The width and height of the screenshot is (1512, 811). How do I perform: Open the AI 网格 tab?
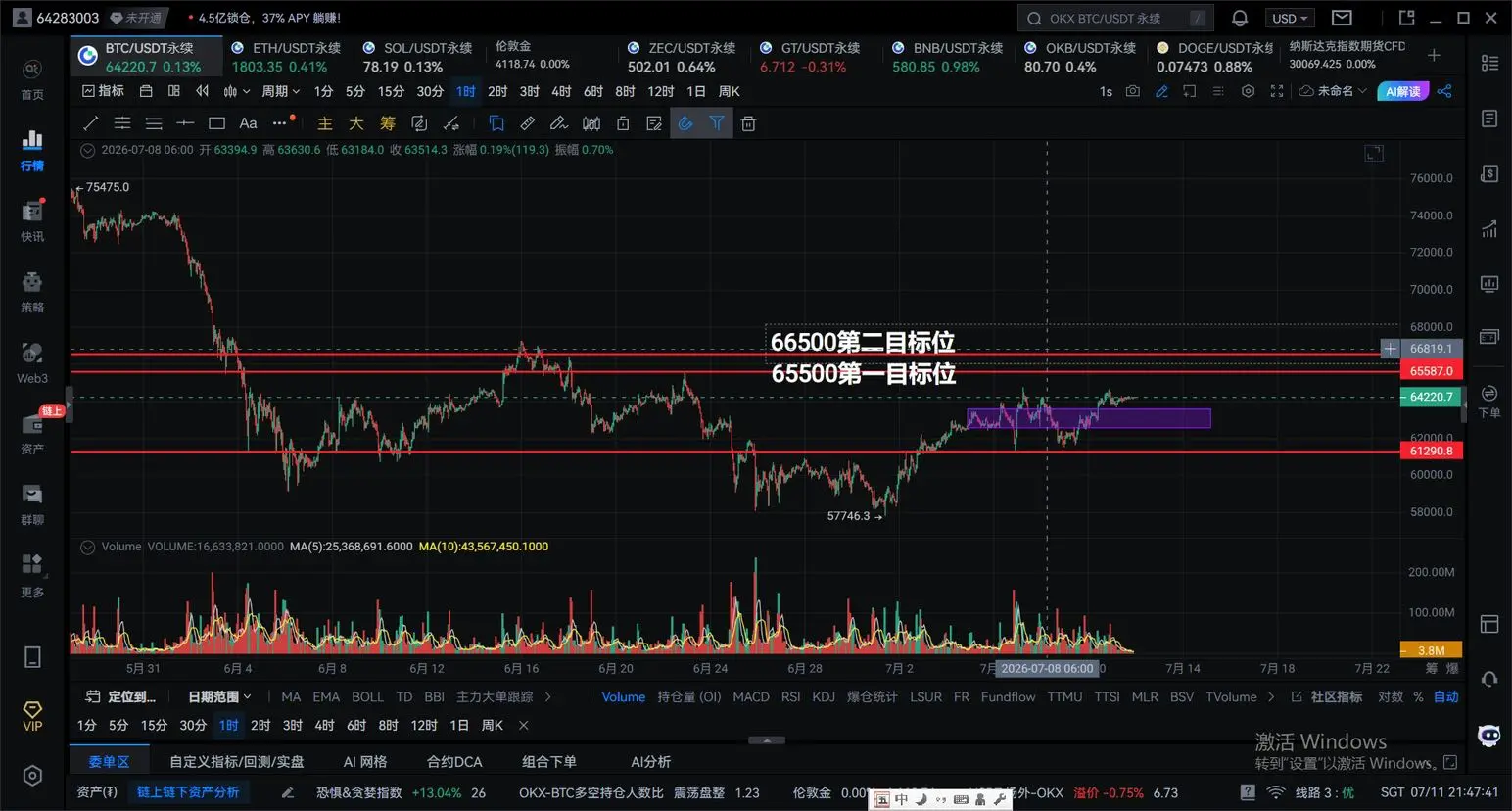coord(365,762)
